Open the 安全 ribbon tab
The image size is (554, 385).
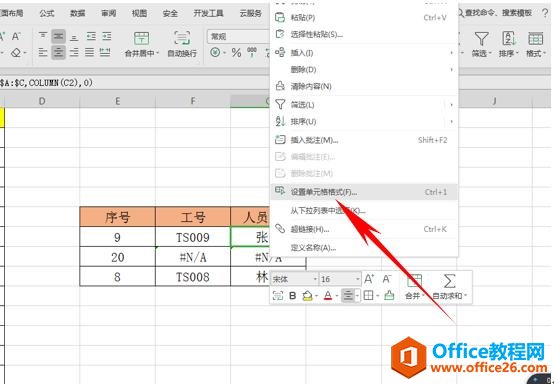pos(170,13)
